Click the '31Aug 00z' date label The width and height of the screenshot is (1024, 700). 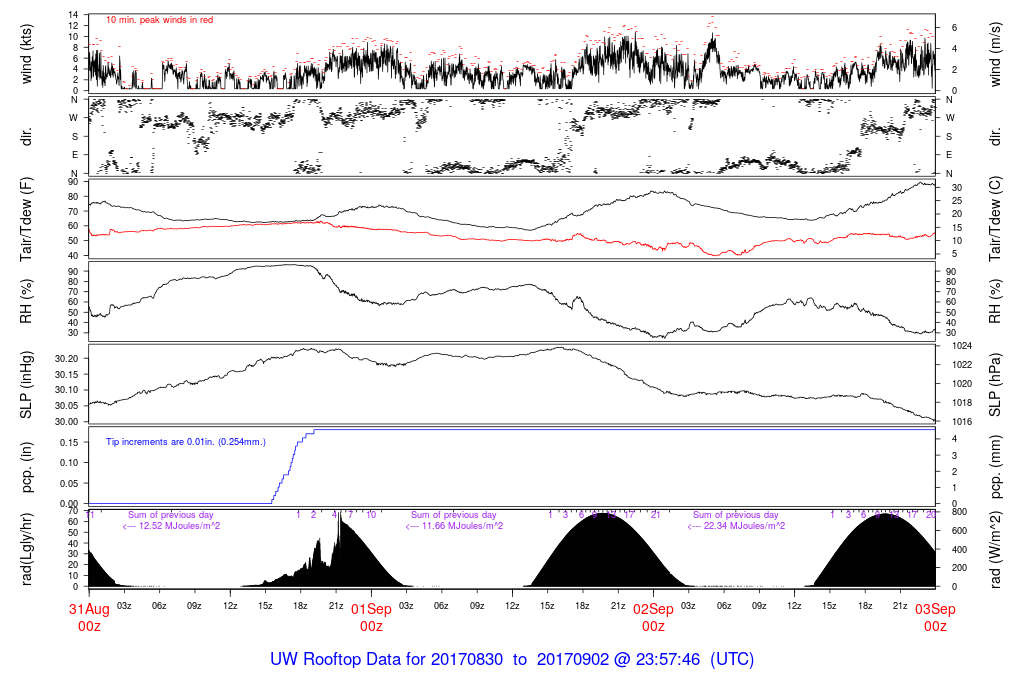89,618
